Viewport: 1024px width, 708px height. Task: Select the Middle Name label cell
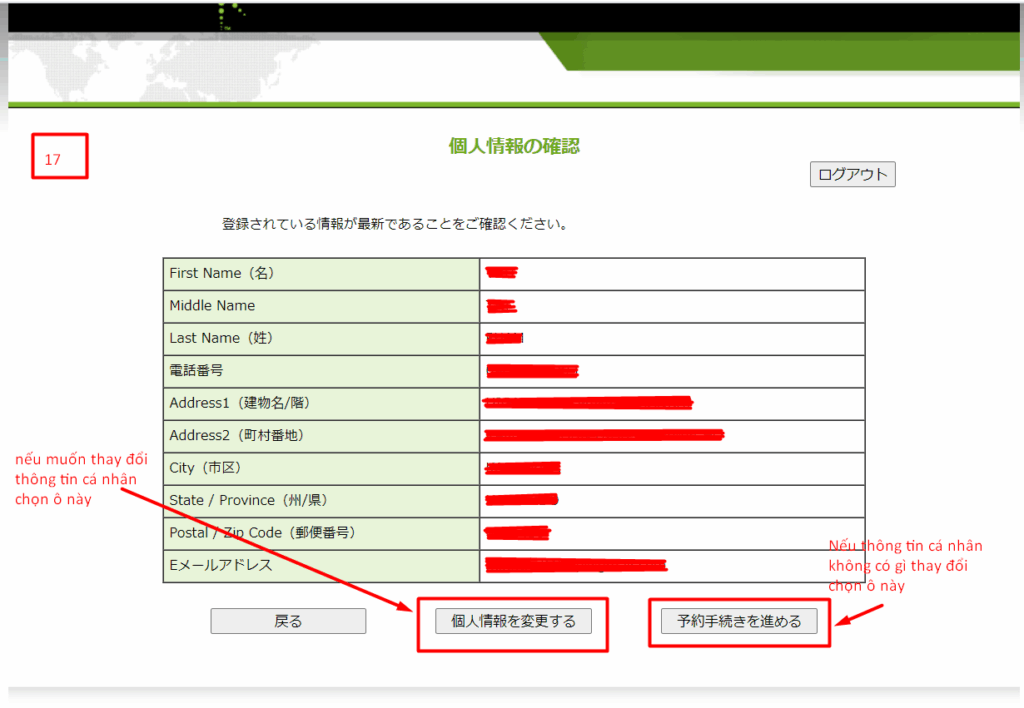click(x=321, y=306)
